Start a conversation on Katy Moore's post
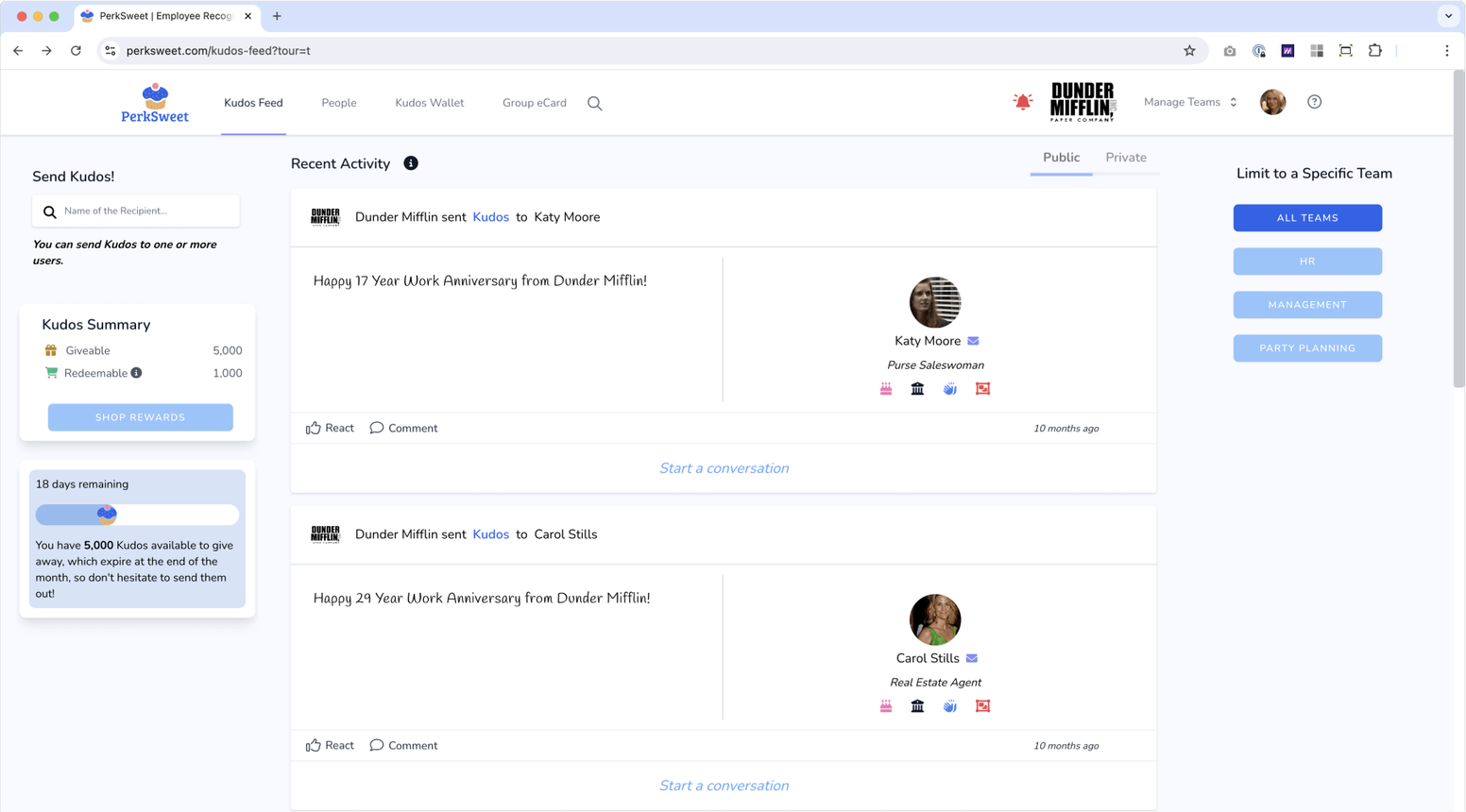Image resolution: width=1466 pixels, height=812 pixels. pyautogui.click(x=724, y=468)
